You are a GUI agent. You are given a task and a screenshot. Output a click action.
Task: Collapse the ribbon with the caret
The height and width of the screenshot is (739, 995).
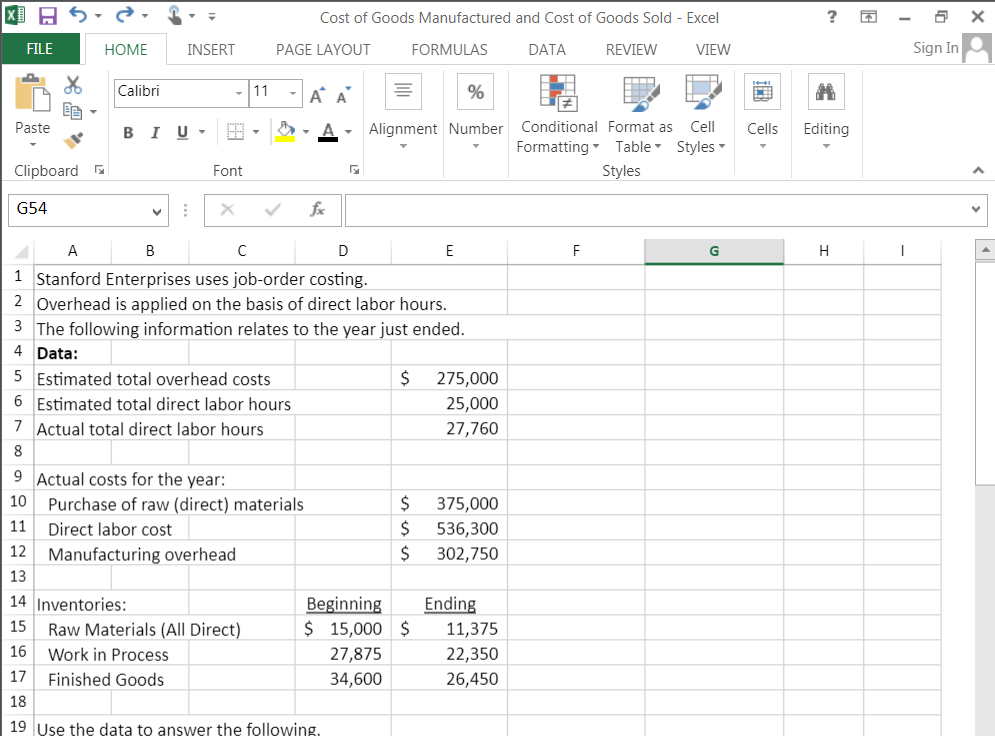pyautogui.click(x=978, y=170)
